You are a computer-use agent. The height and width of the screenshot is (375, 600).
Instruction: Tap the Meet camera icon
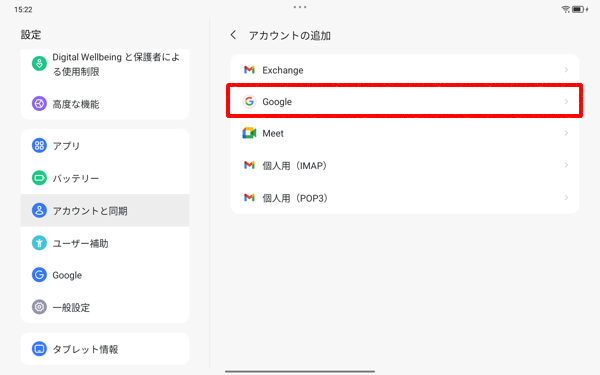click(x=249, y=133)
